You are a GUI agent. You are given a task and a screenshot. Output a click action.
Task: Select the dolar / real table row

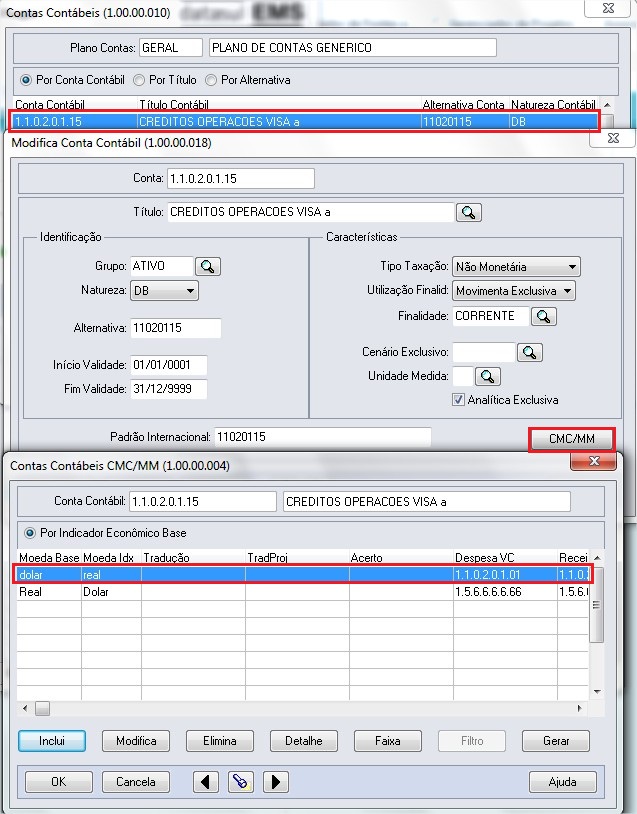303,575
